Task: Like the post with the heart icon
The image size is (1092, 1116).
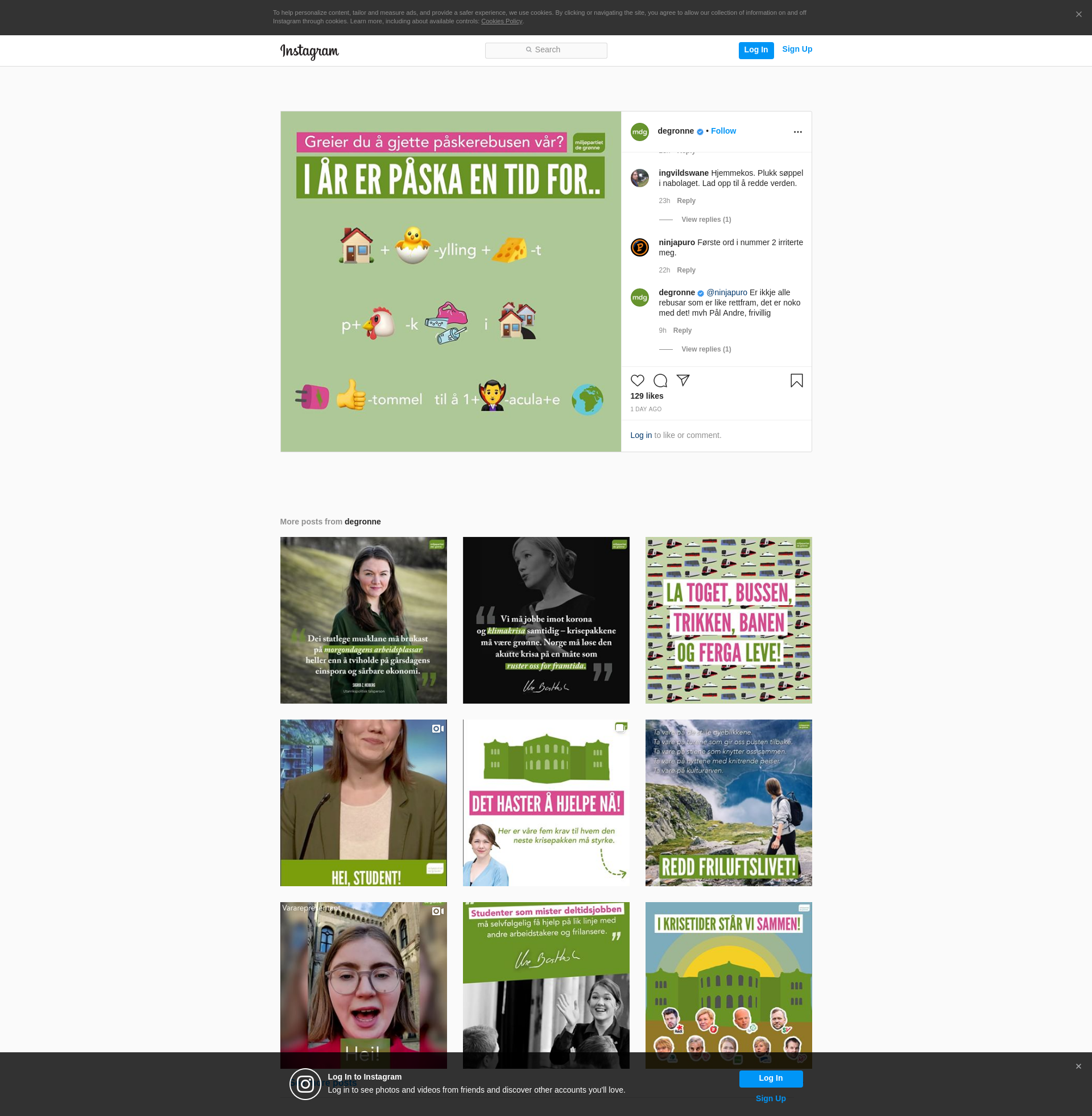Action: coord(637,381)
